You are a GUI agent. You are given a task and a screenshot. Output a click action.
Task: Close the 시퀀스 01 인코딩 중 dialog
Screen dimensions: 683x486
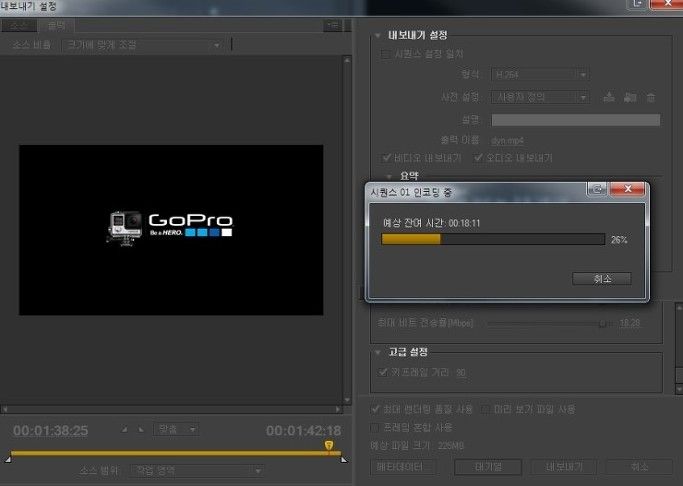tap(627, 189)
